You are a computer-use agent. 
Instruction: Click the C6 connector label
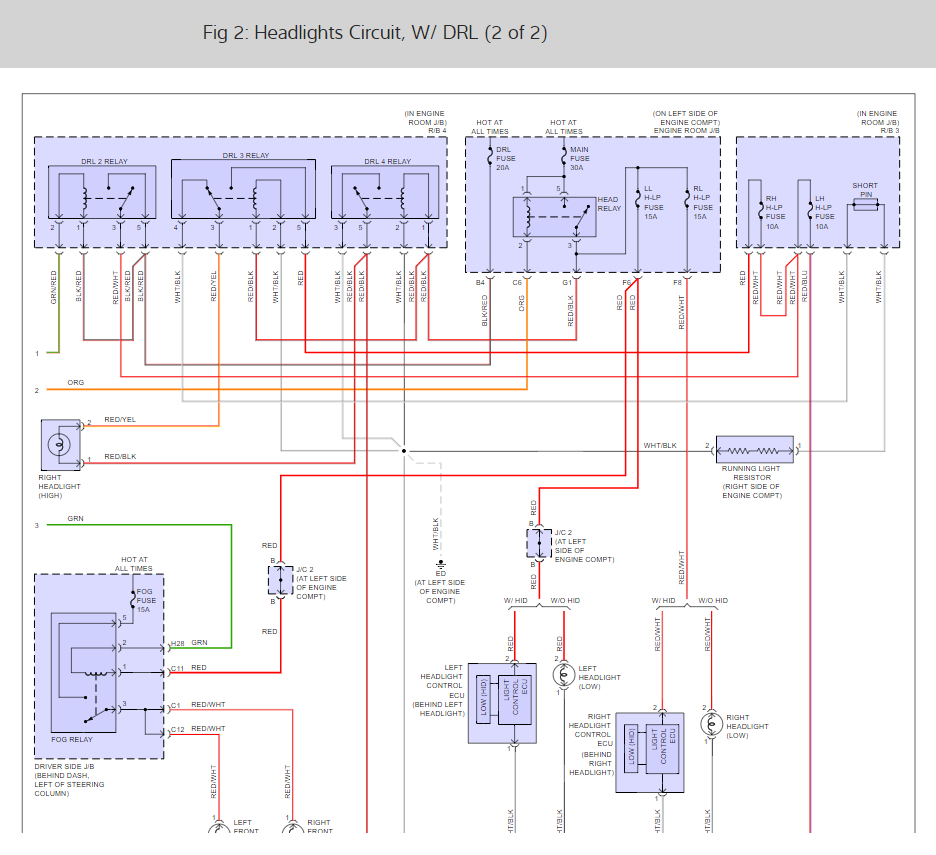coord(517,283)
